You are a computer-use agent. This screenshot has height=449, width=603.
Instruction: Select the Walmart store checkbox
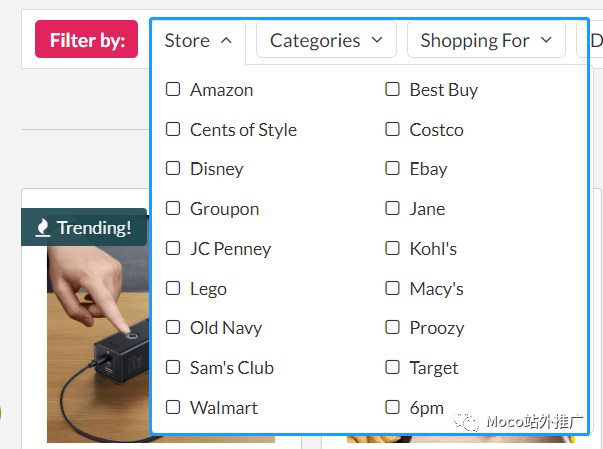click(173, 407)
